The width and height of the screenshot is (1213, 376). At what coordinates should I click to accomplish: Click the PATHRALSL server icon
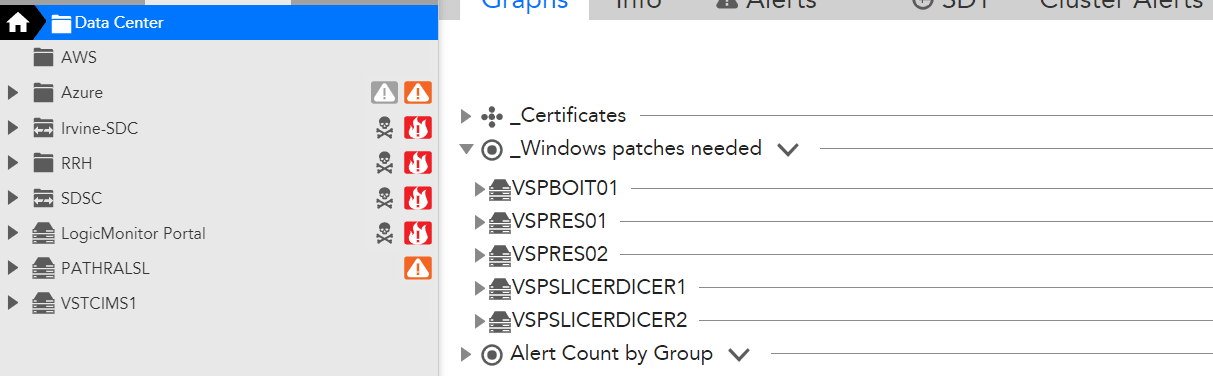(x=42, y=268)
